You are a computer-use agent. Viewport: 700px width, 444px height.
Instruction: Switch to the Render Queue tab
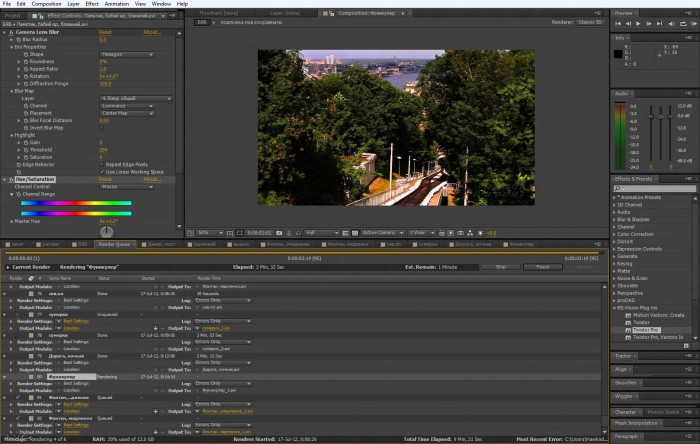114,244
